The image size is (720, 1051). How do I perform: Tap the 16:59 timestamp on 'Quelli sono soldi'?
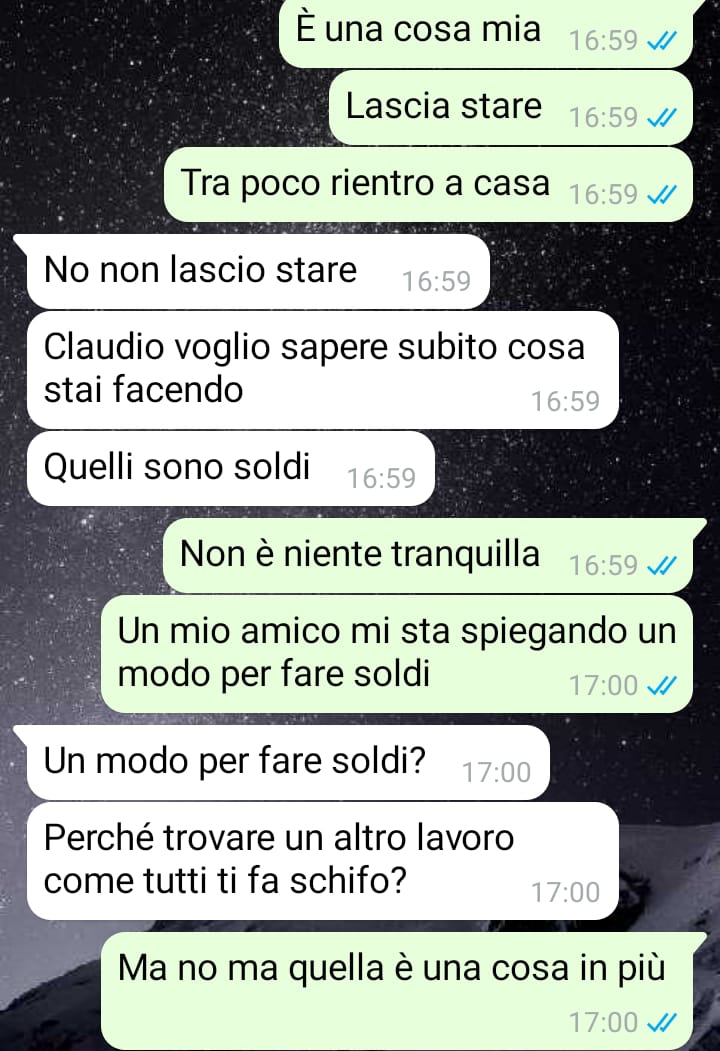pos(381,479)
